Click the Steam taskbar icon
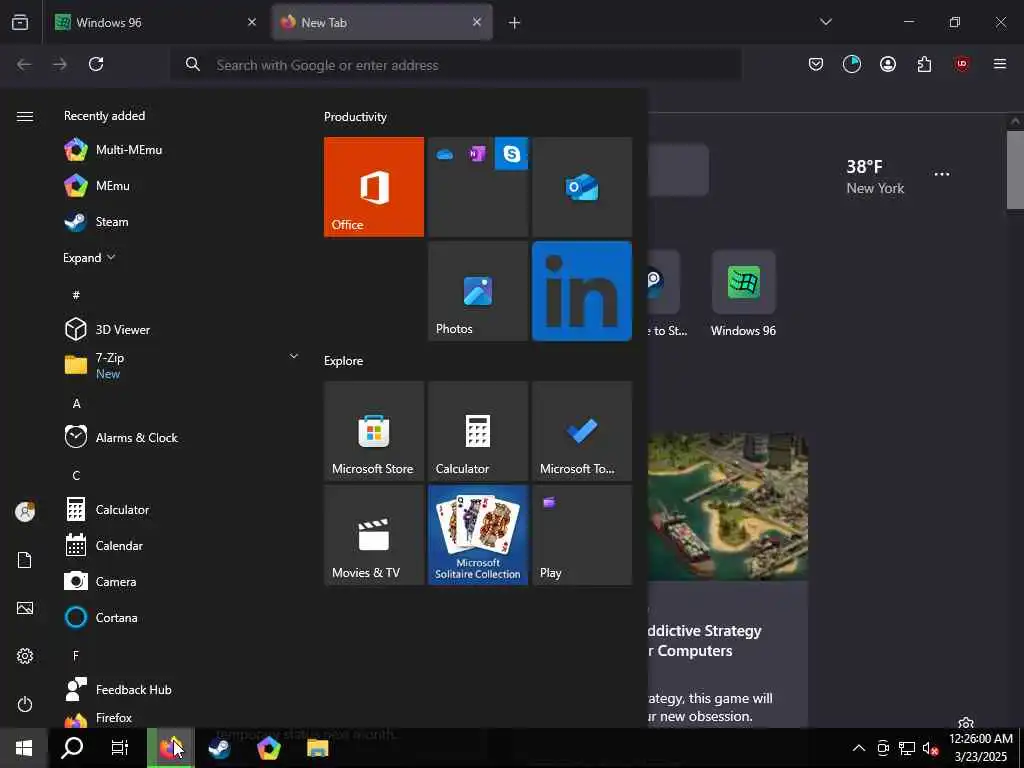The height and width of the screenshot is (768, 1024). pos(219,748)
